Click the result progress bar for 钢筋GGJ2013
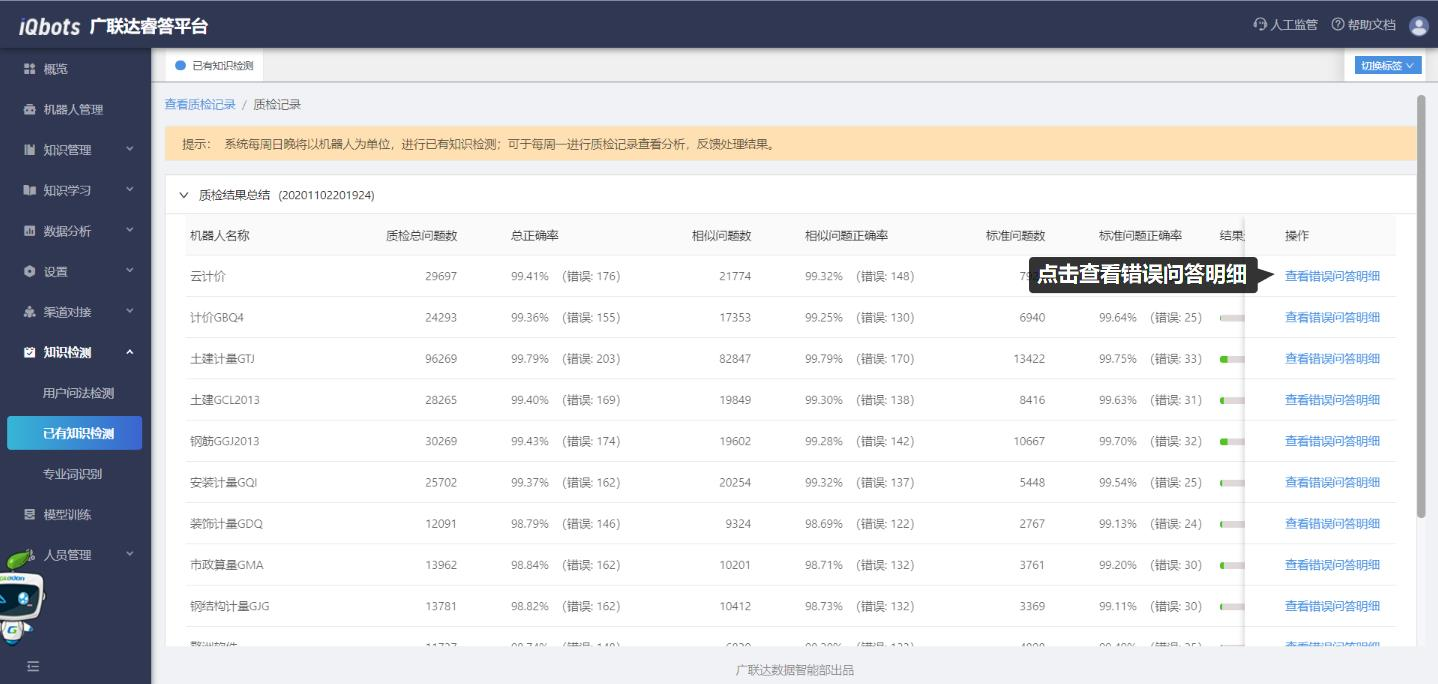 pyautogui.click(x=1231, y=441)
